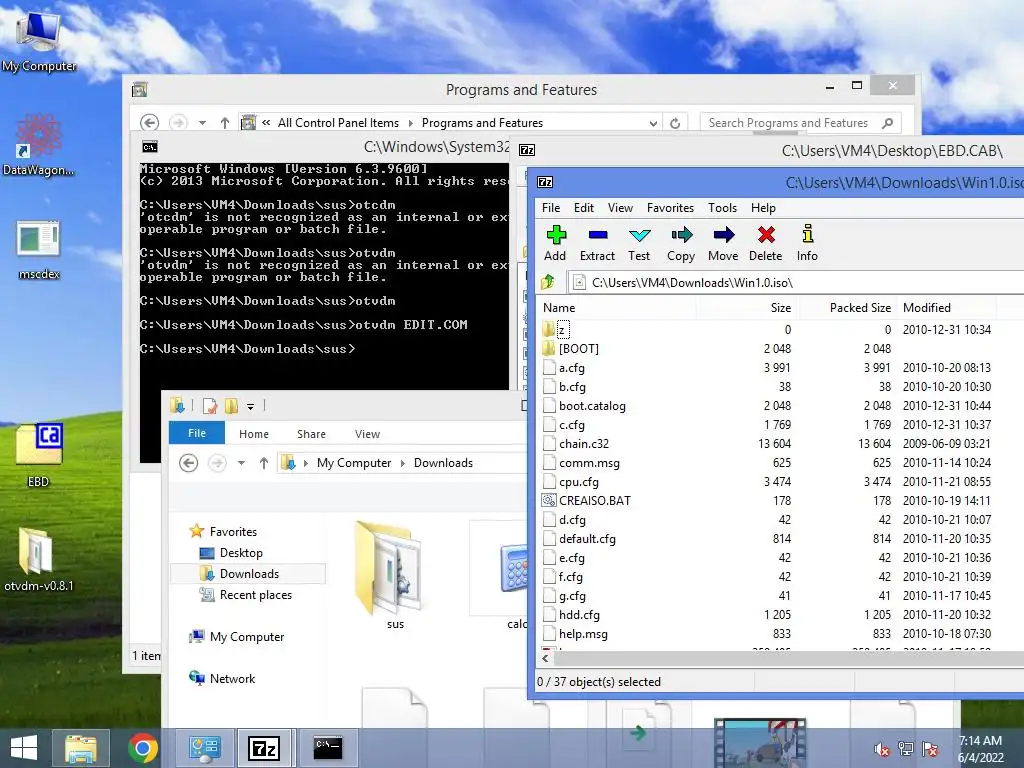1024x768 pixels.
Task: Switch to Control Panel taskbar item
Action: point(204,748)
